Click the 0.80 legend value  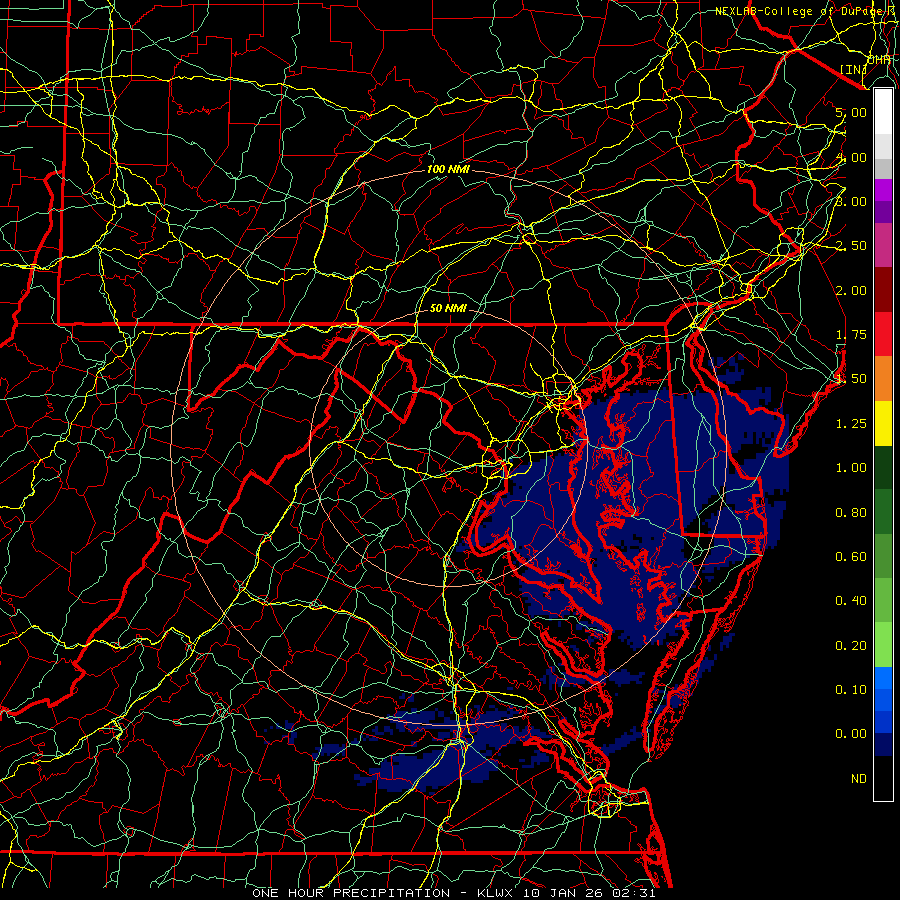click(x=851, y=513)
